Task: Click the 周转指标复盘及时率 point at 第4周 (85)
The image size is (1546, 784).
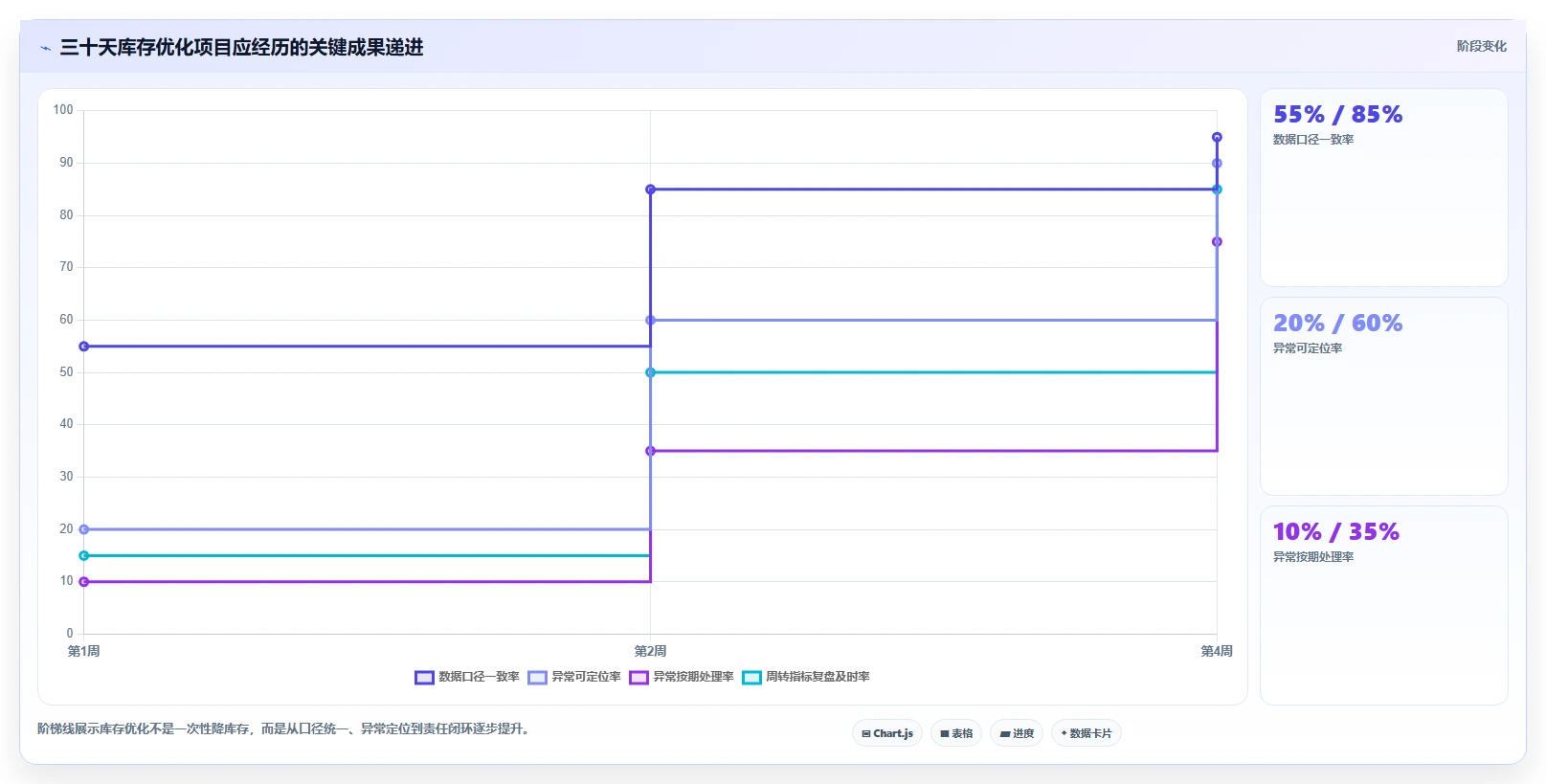Action: click(1217, 190)
